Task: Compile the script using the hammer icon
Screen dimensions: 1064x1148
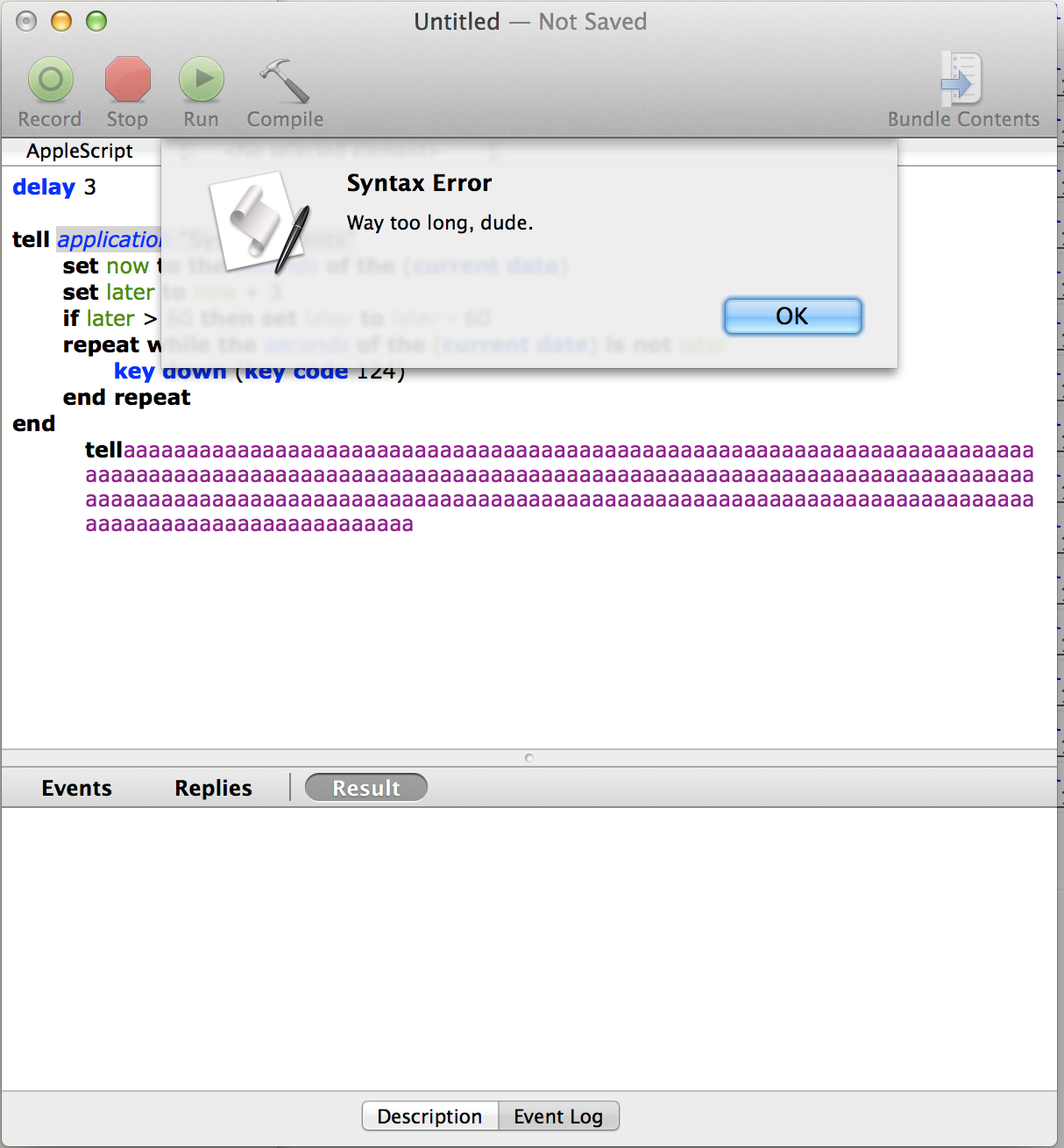Action: [x=284, y=81]
